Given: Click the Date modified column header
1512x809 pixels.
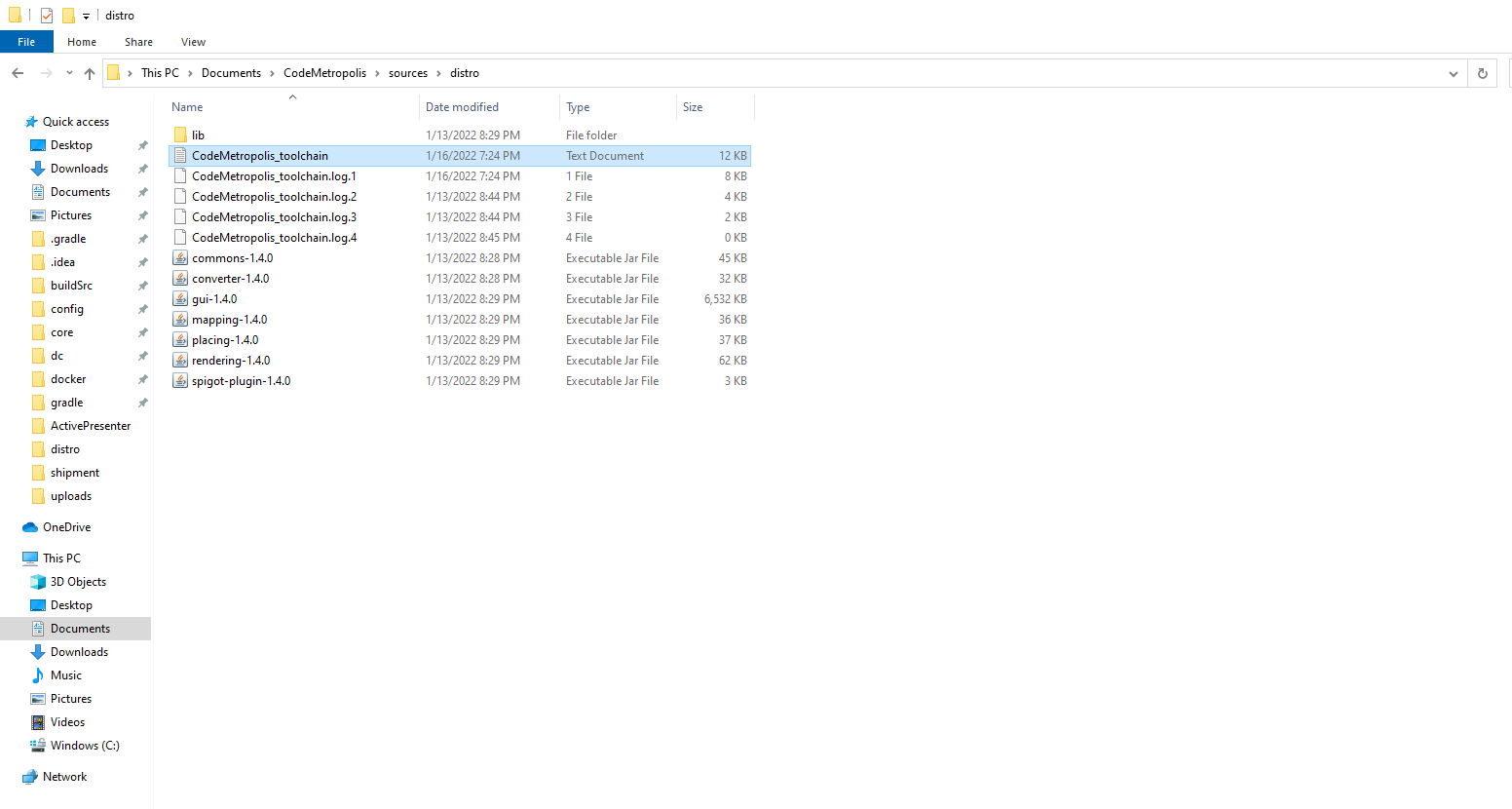Looking at the screenshot, I should click(464, 106).
